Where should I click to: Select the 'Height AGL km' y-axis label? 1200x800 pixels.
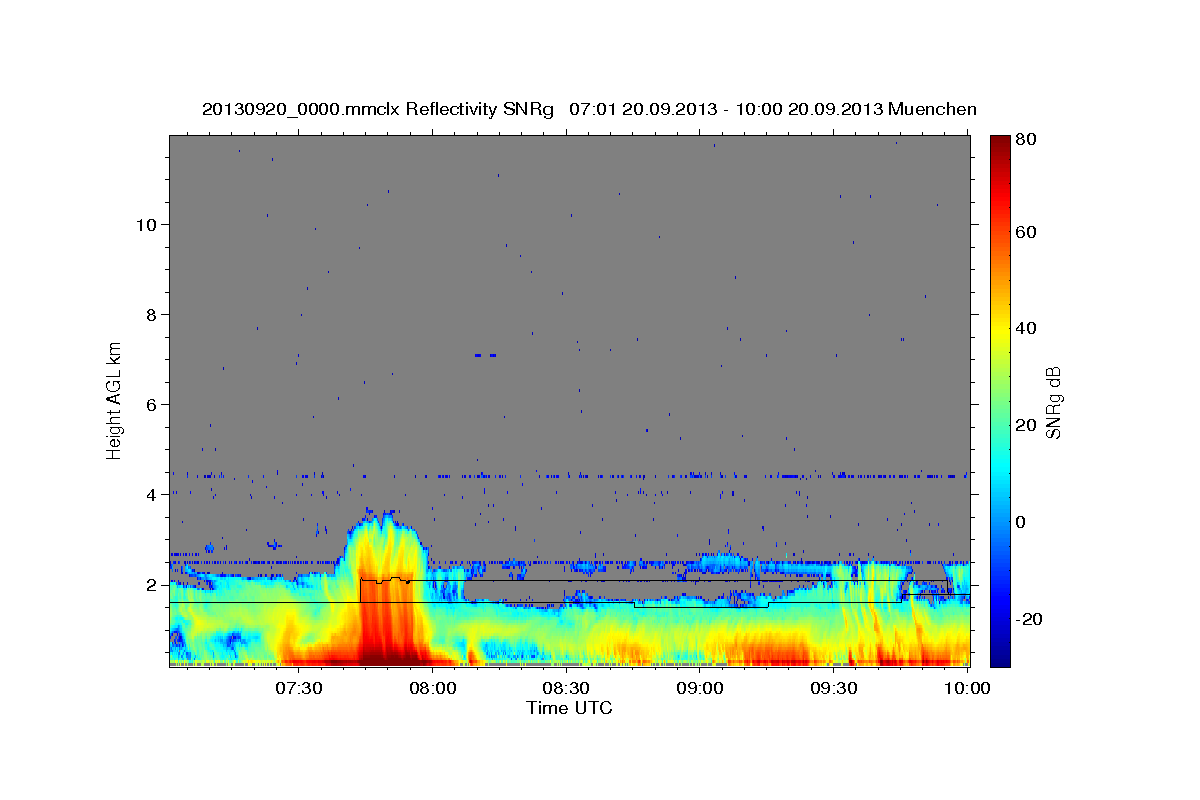115,400
